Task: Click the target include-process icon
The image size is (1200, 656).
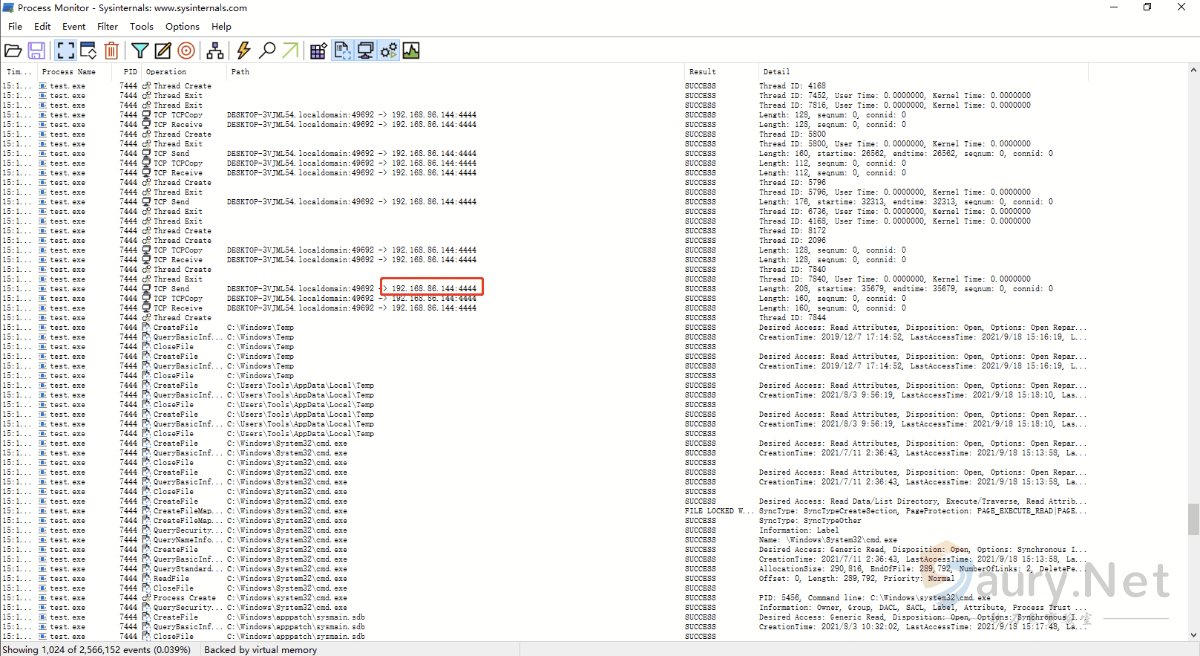Action: point(186,50)
